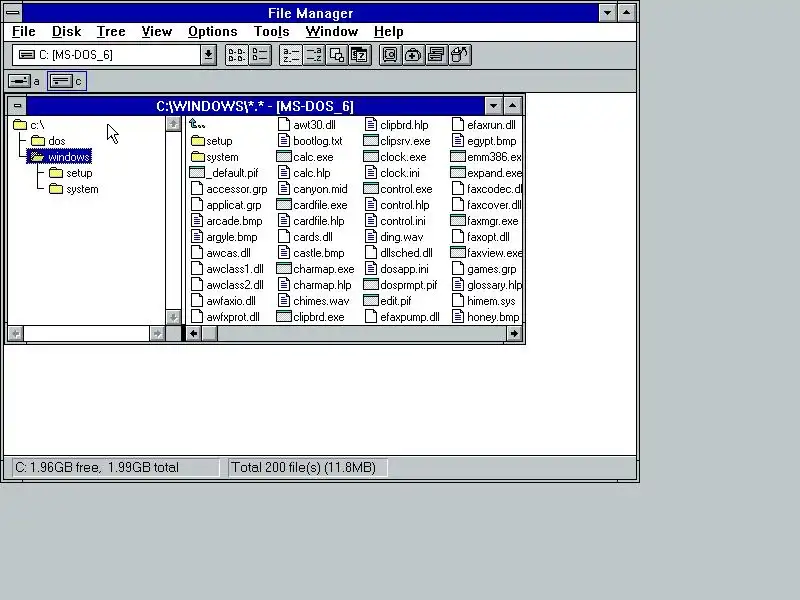Open the C:\WINDOWS child window control menu
Viewport: 800px width, 600px height.
pos(17,106)
